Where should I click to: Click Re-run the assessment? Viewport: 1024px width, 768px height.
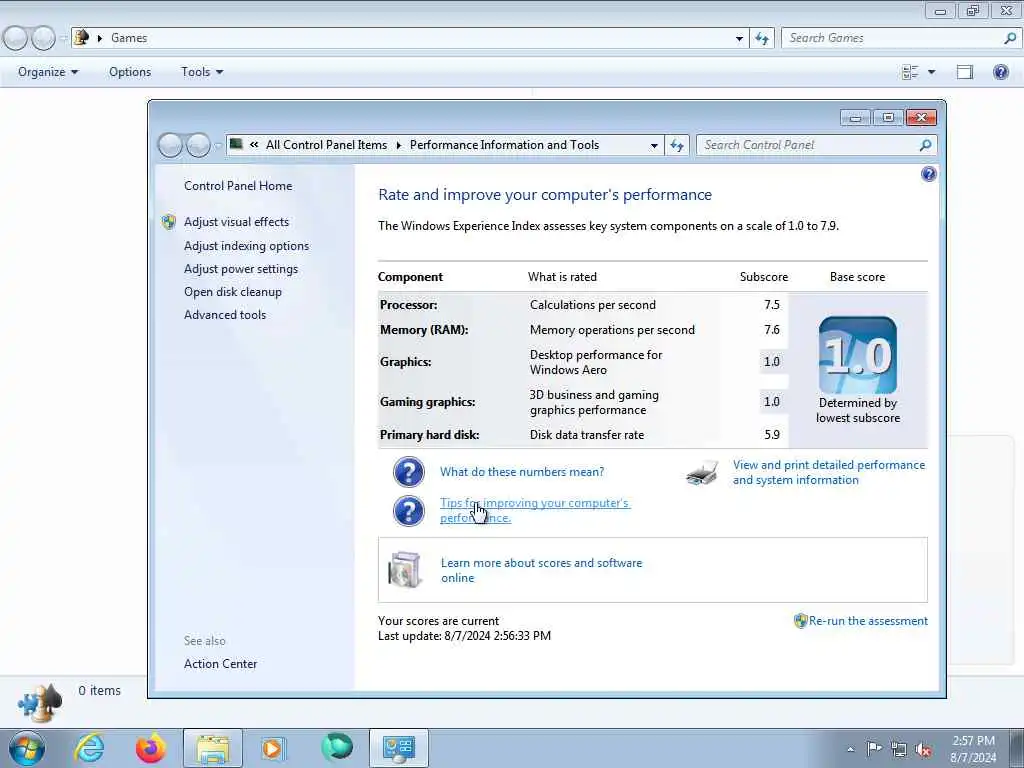click(868, 621)
